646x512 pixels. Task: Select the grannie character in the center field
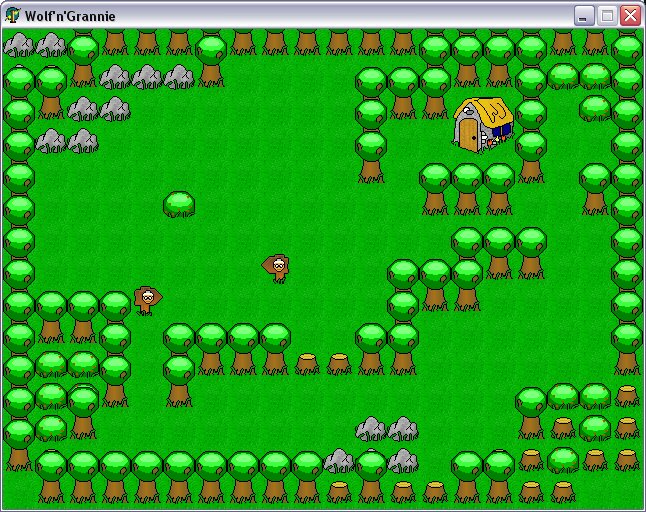[276, 268]
